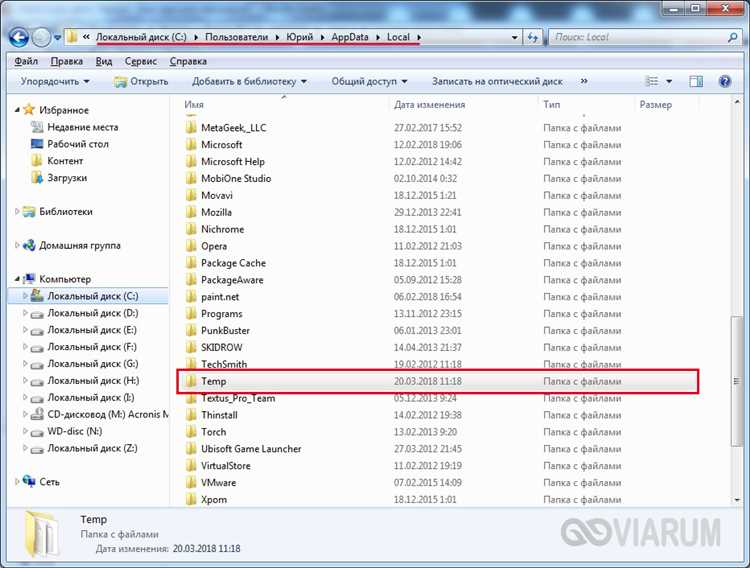The width and height of the screenshot is (750, 568).
Task: Refresh the folder via address bar icon
Action: point(534,37)
